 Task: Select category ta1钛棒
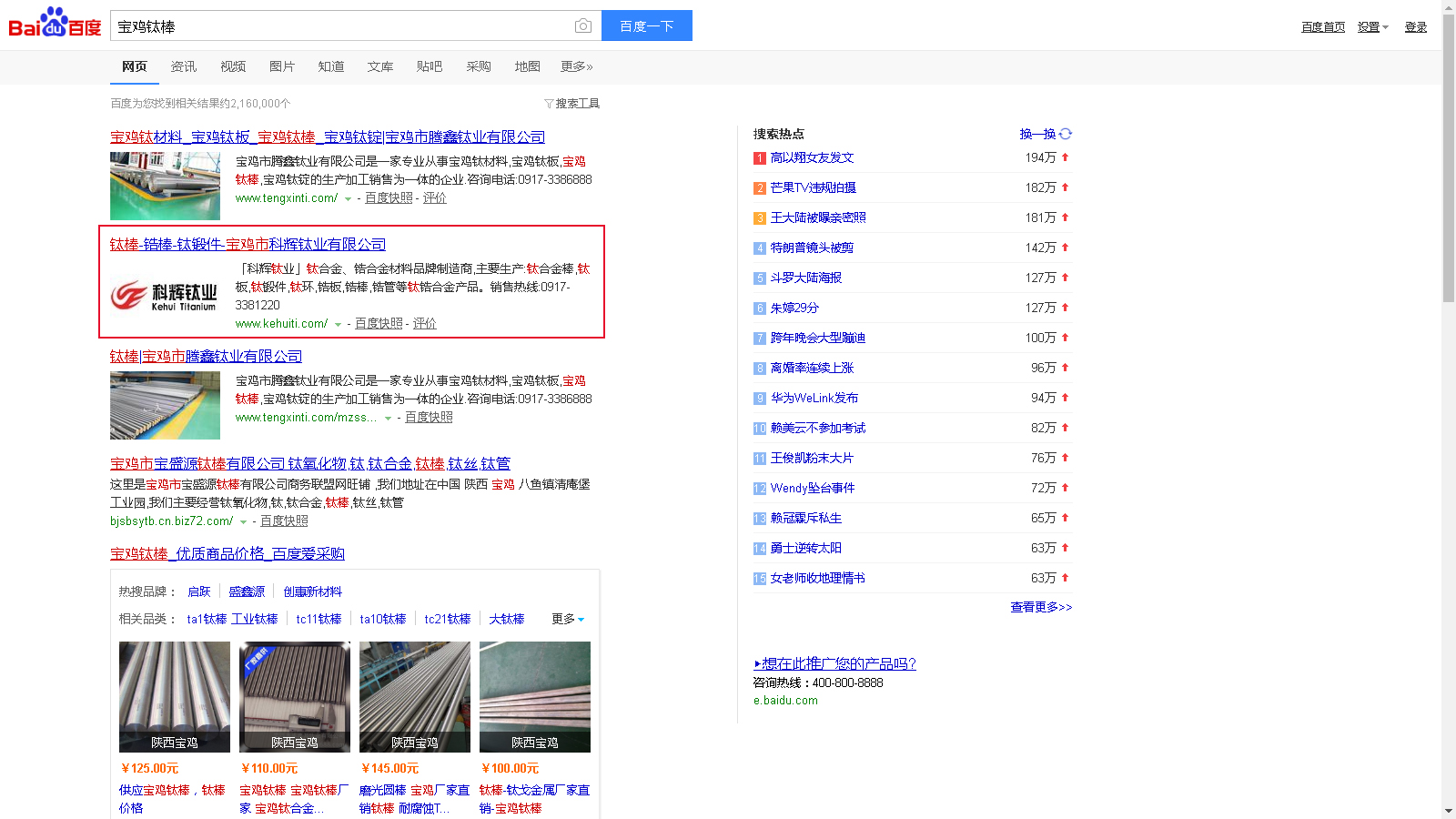coord(207,619)
